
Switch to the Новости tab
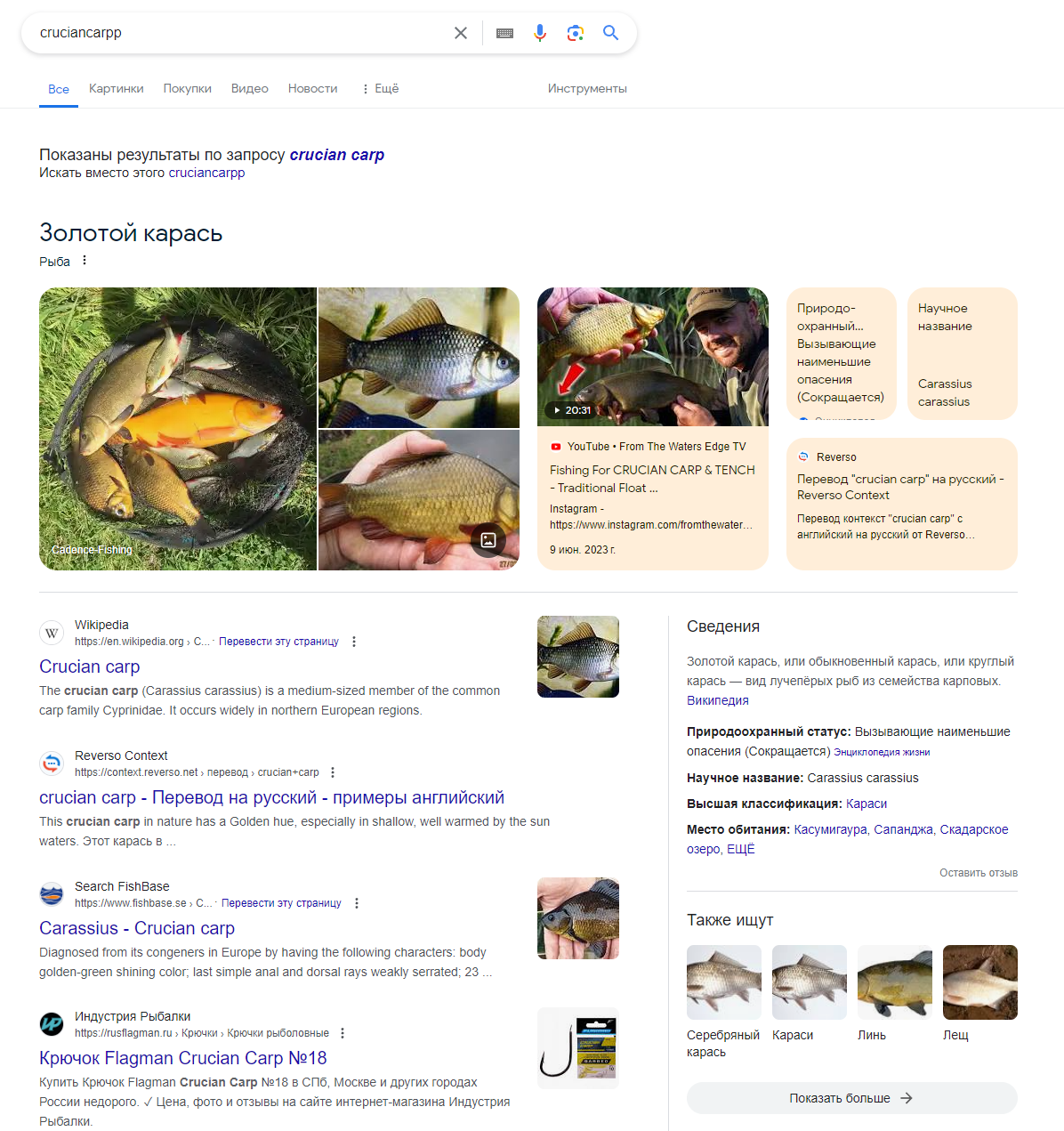(312, 89)
